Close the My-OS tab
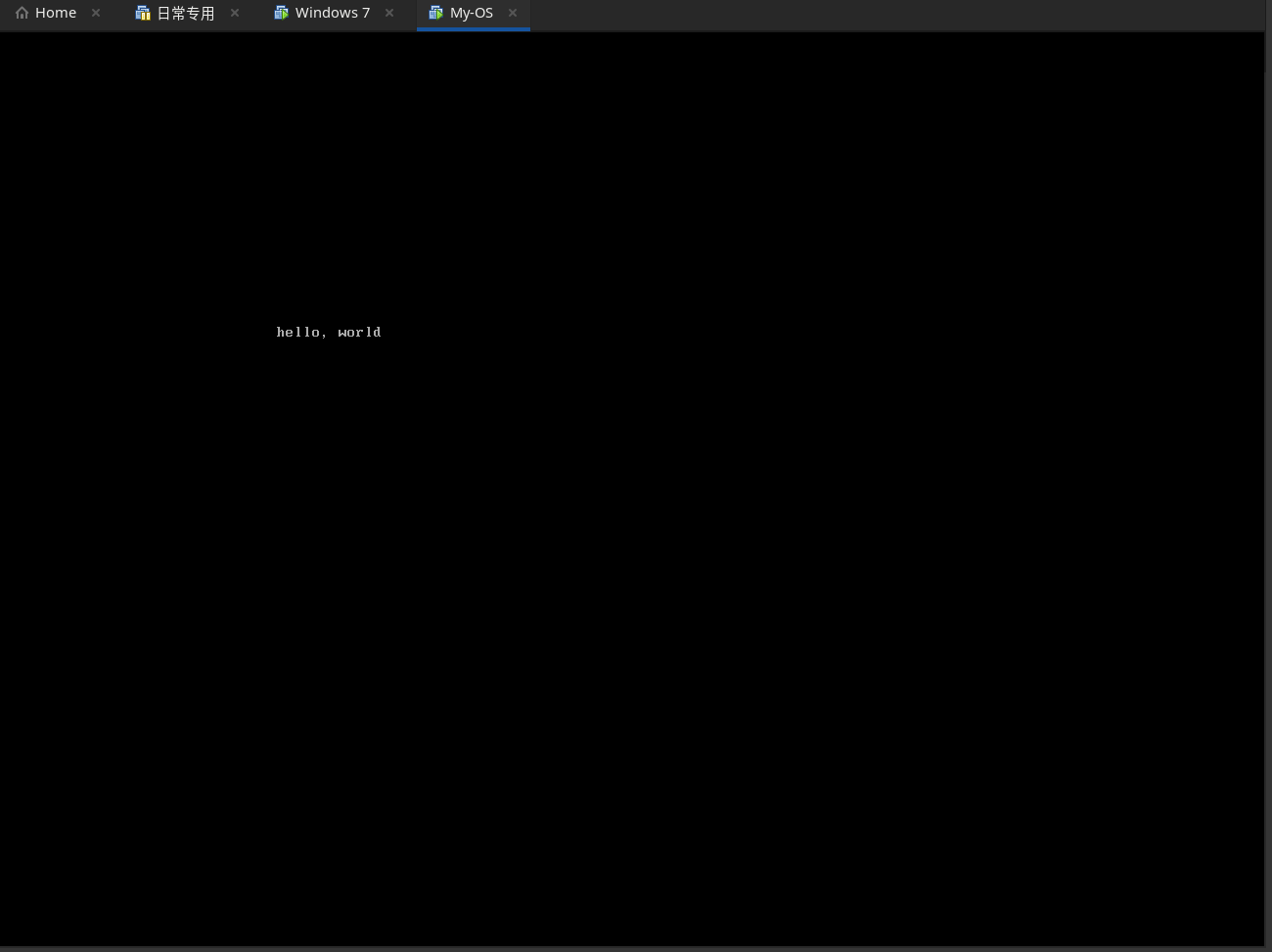The height and width of the screenshot is (952, 1272). [x=513, y=13]
